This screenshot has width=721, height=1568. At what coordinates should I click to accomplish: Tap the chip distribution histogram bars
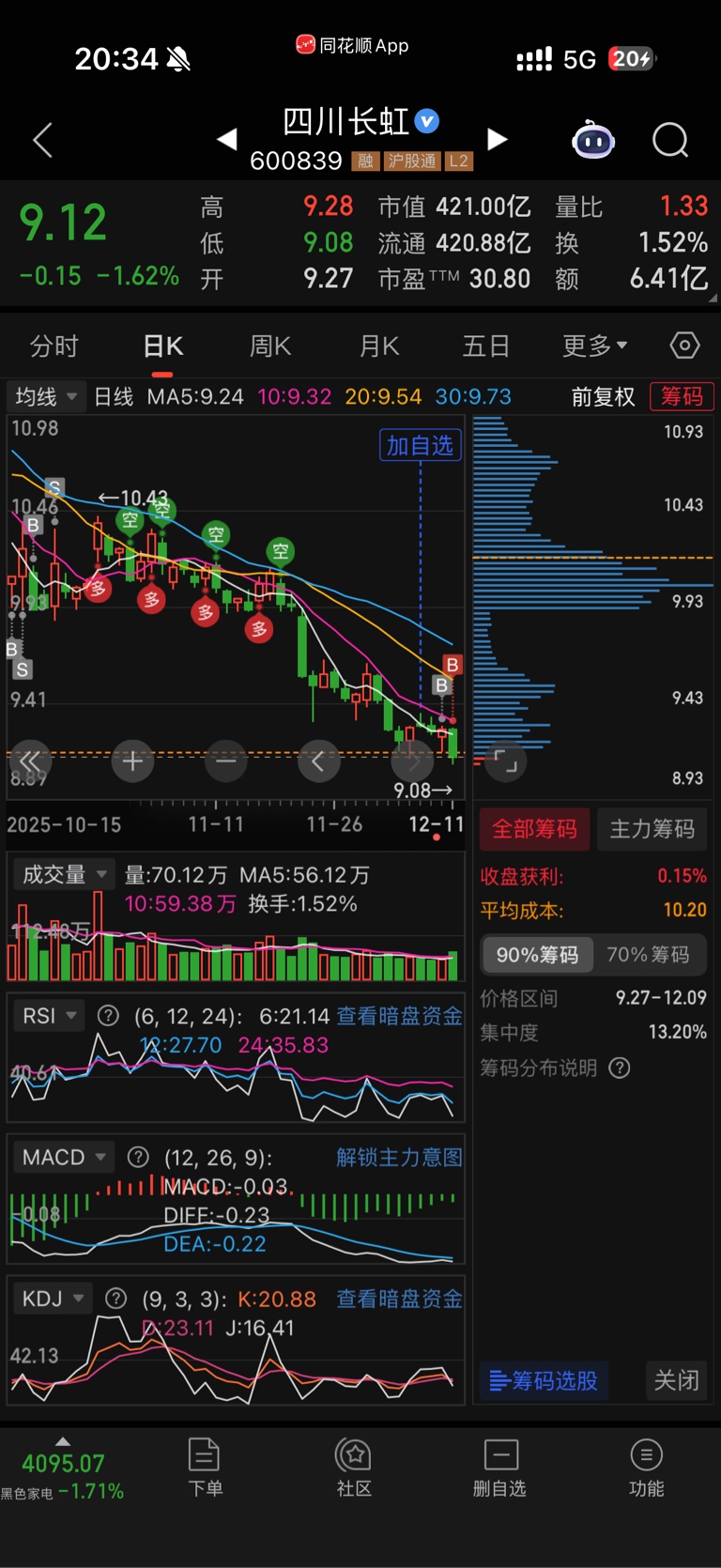click(591, 592)
